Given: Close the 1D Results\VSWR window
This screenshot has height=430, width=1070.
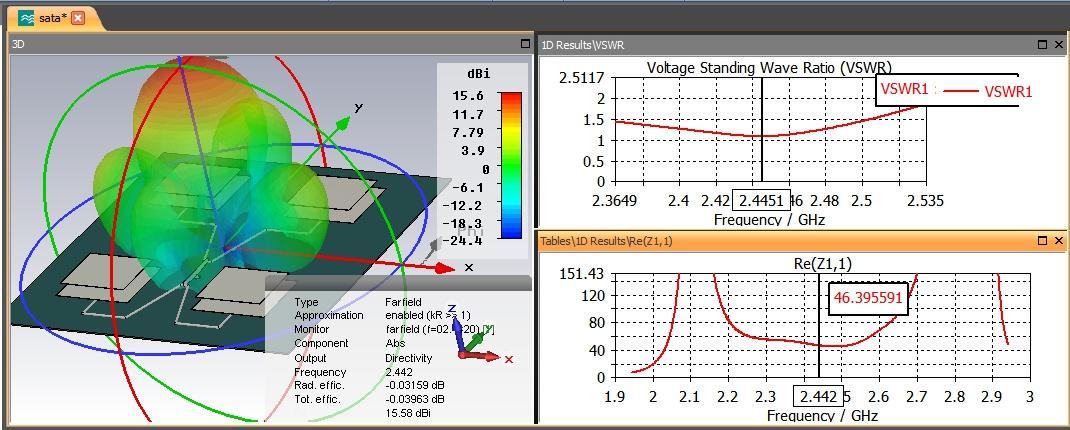Looking at the screenshot, I should [1058, 44].
